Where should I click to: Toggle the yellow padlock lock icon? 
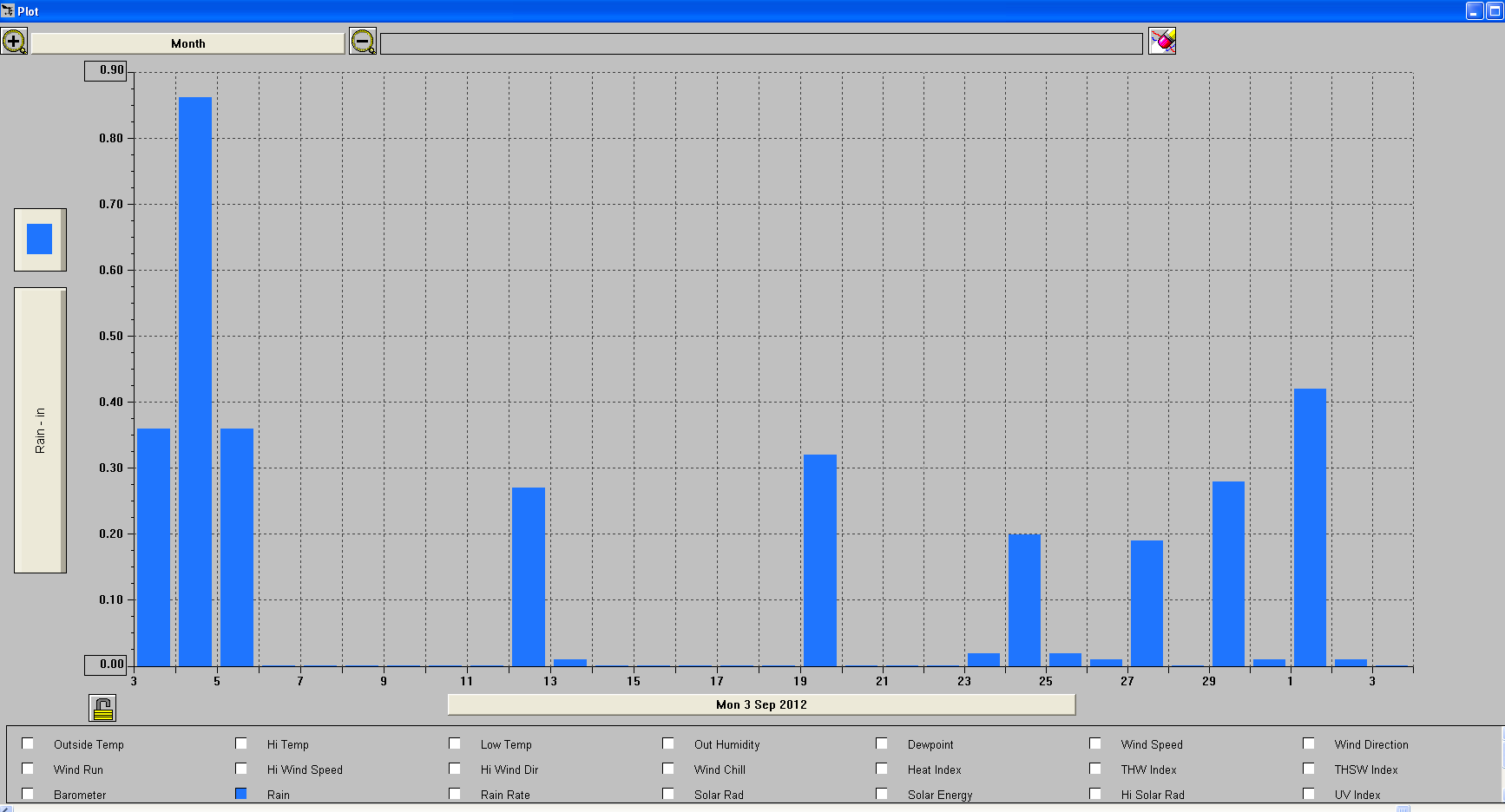[x=102, y=708]
